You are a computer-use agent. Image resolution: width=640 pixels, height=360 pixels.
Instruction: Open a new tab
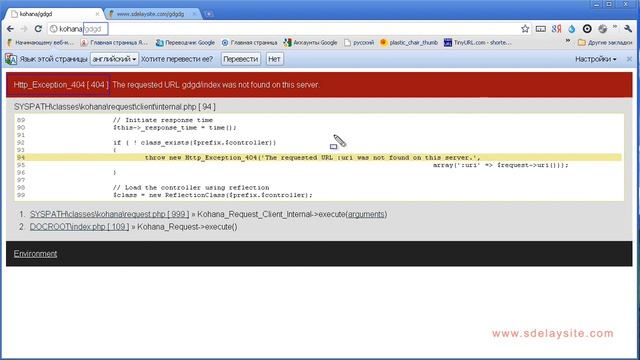(209, 14)
